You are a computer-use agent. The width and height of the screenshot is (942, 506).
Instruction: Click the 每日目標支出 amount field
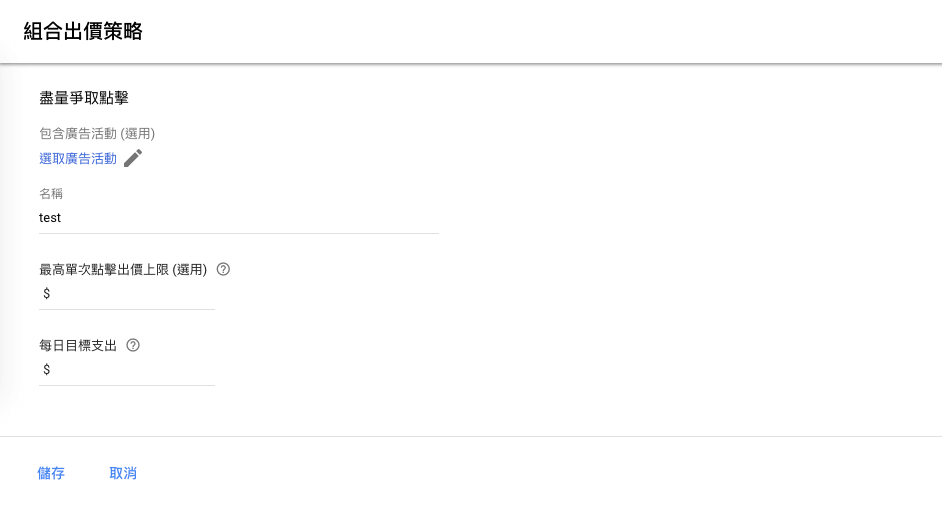(x=127, y=369)
